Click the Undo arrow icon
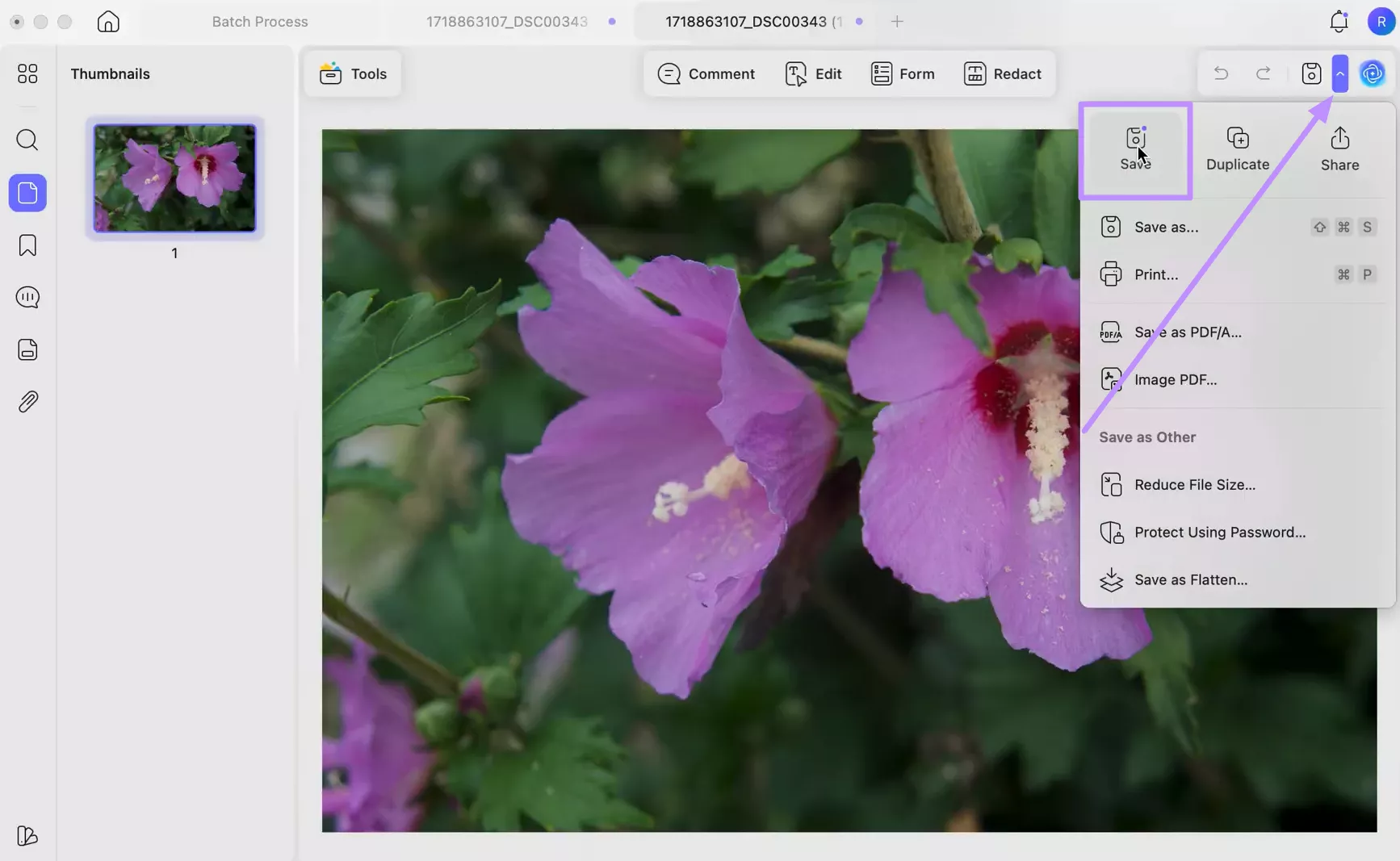The height and width of the screenshot is (861, 1400). [1221, 73]
